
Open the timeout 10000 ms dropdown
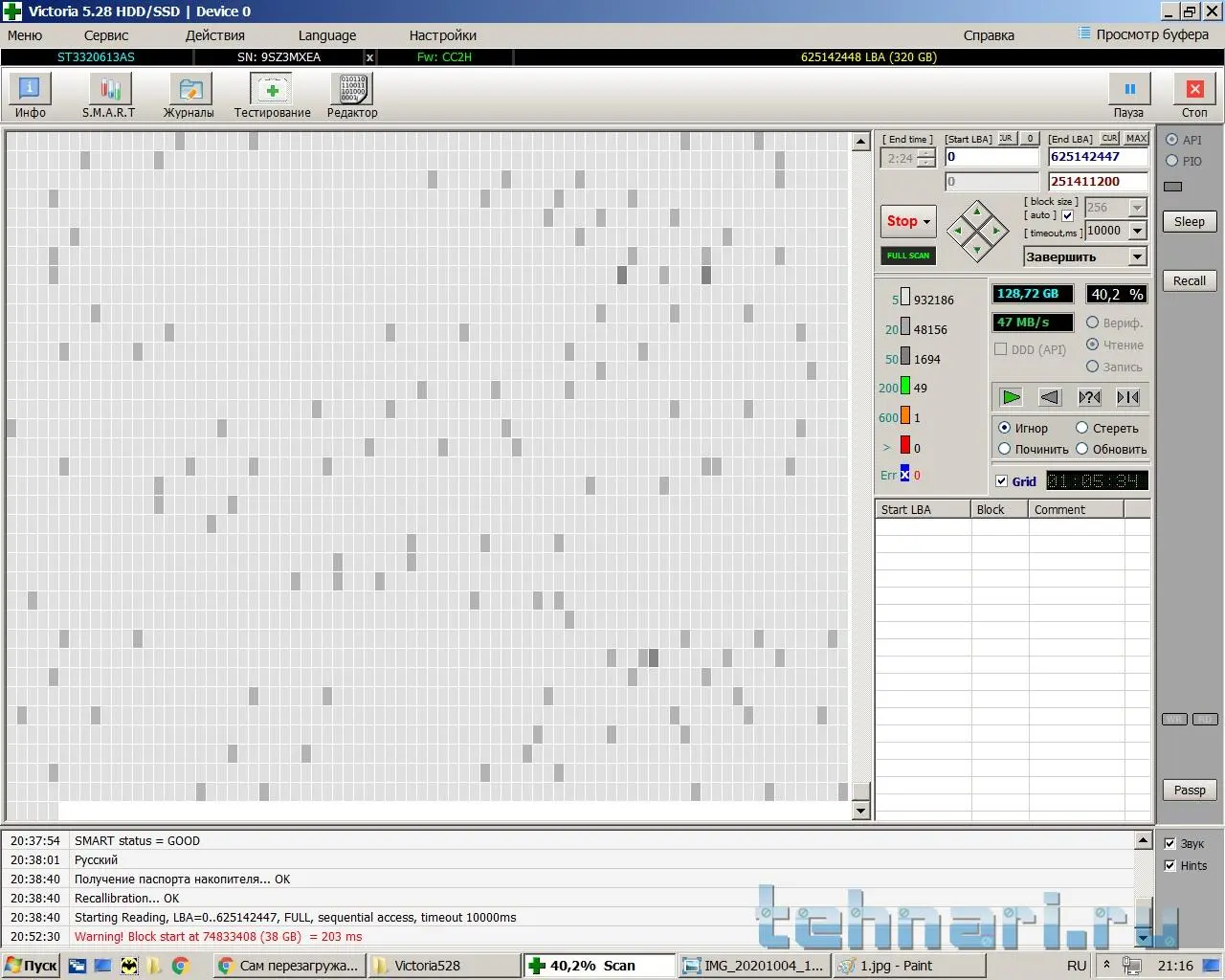pyautogui.click(x=1137, y=231)
